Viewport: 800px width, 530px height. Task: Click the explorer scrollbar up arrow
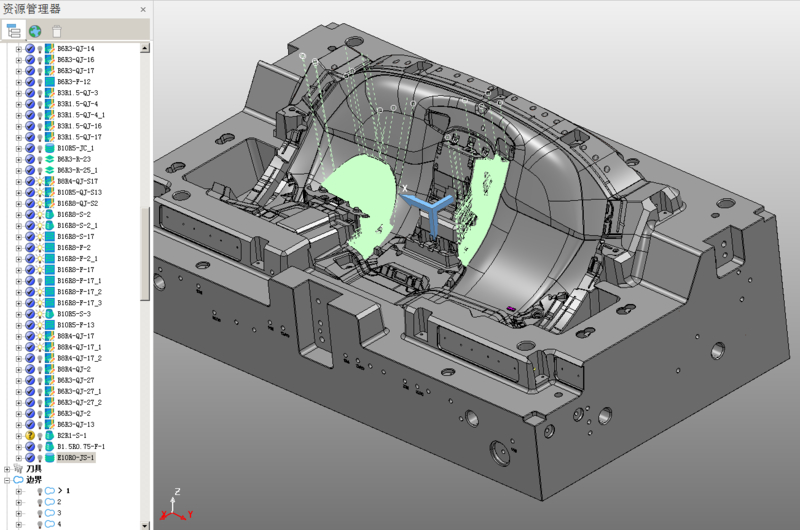point(145,48)
